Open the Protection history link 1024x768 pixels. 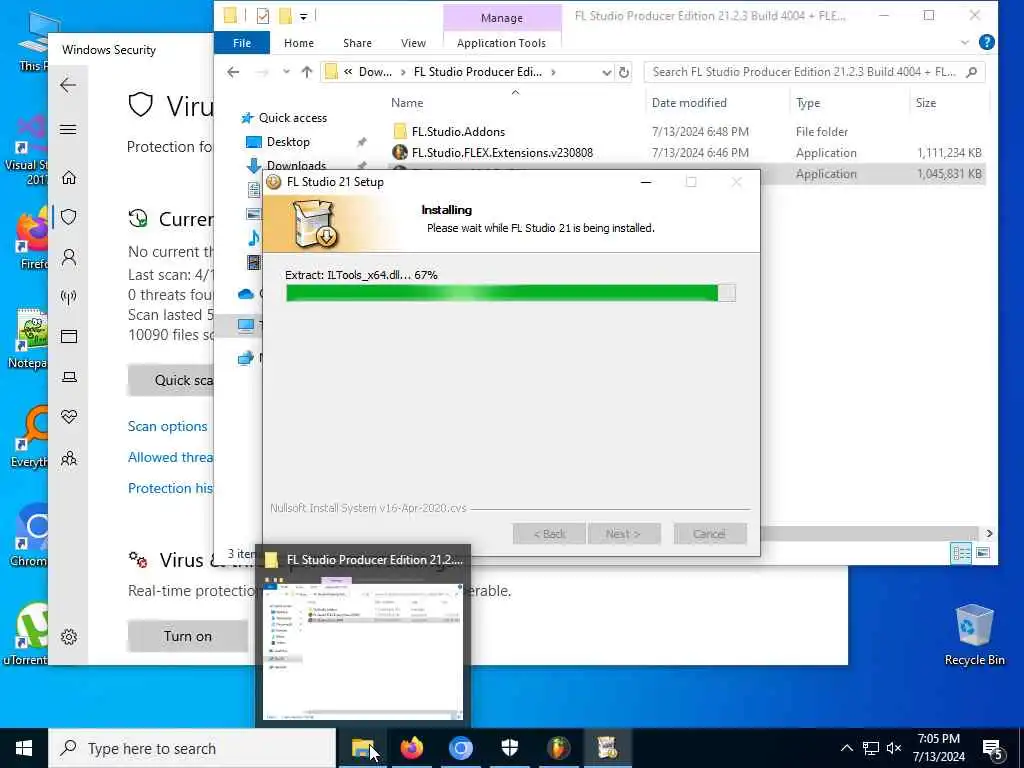pyautogui.click(x=170, y=488)
